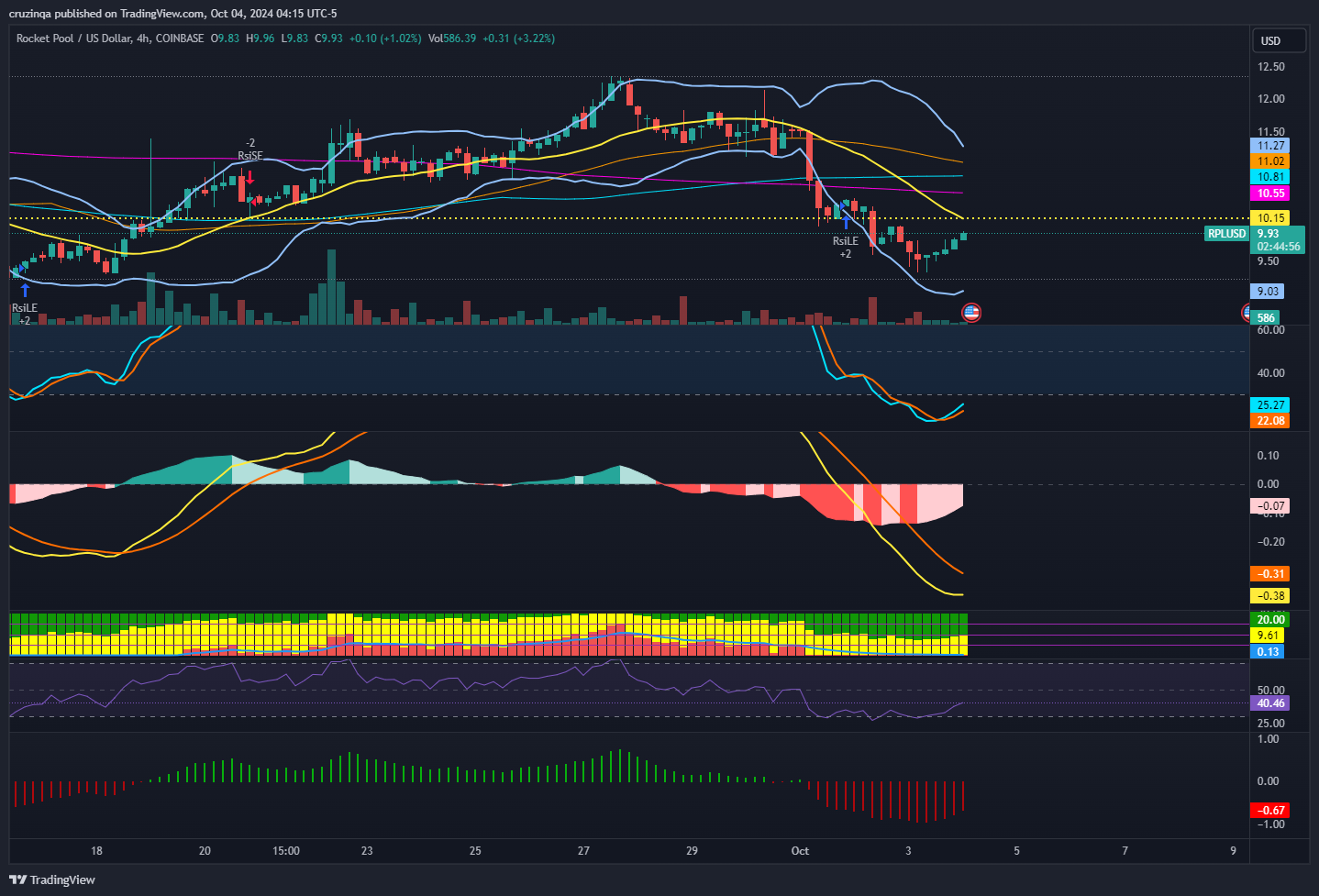
Task: Click the 9 date on time axis
Action: click(1233, 851)
